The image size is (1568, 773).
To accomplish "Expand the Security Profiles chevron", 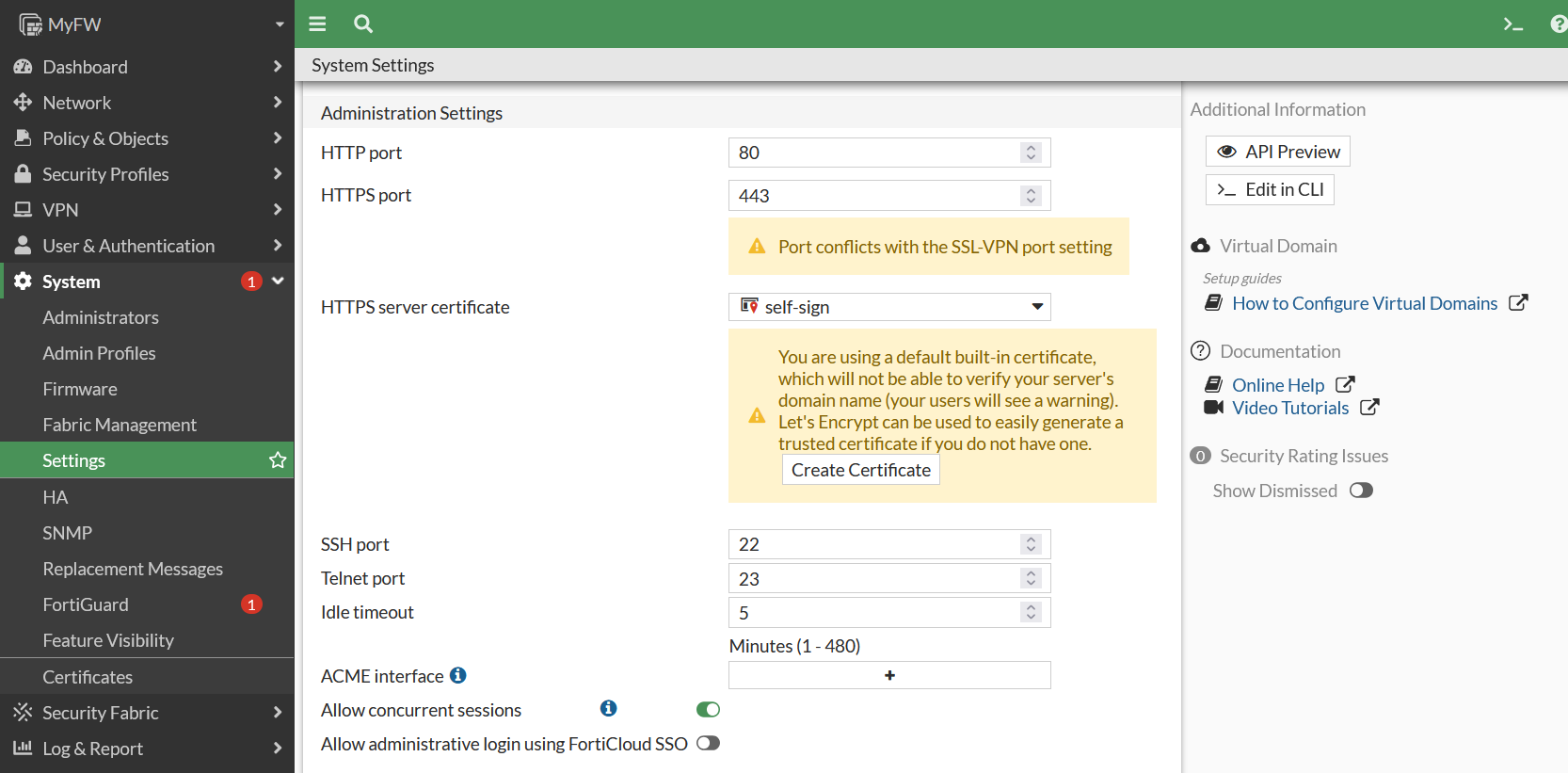I will tap(278, 174).
